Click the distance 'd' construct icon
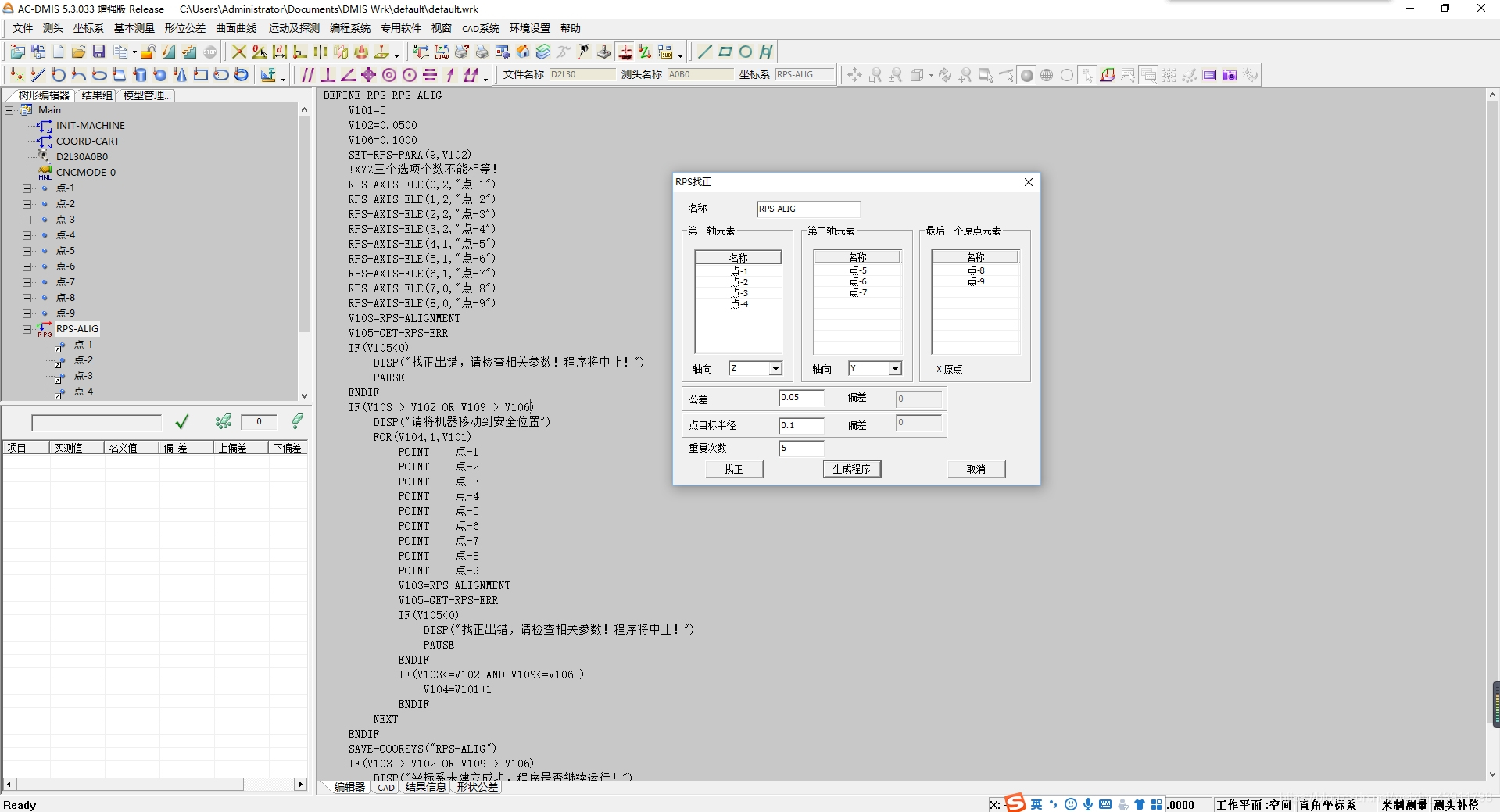This screenshot has height=812, width=1500. [x=279, y=52]
